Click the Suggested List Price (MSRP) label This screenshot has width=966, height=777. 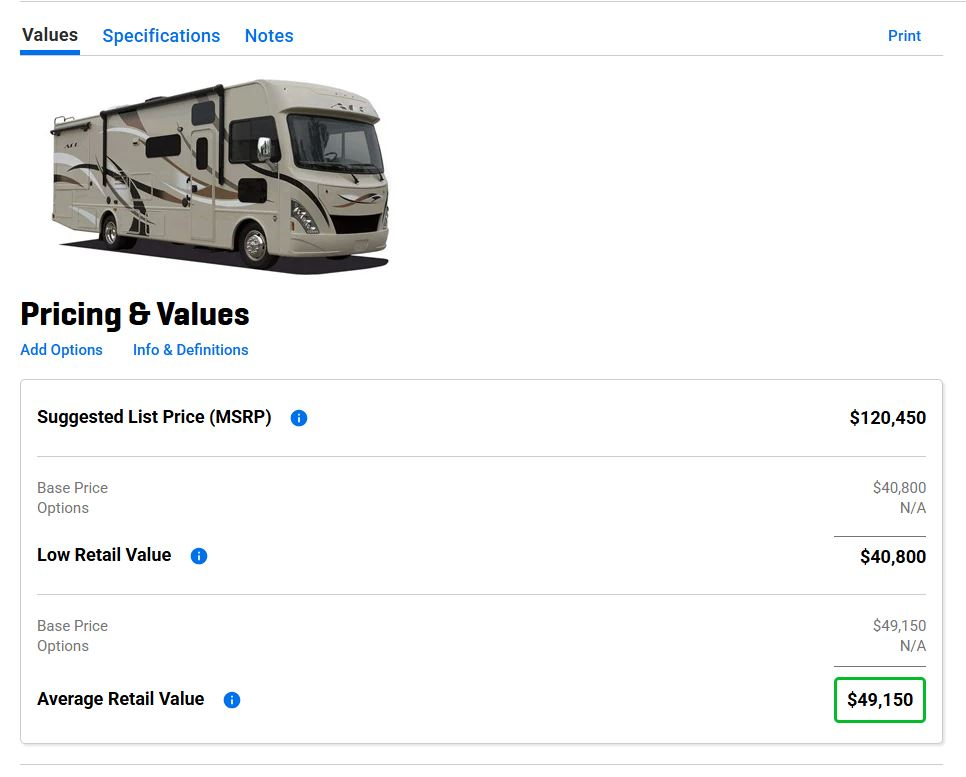point(154,417)
